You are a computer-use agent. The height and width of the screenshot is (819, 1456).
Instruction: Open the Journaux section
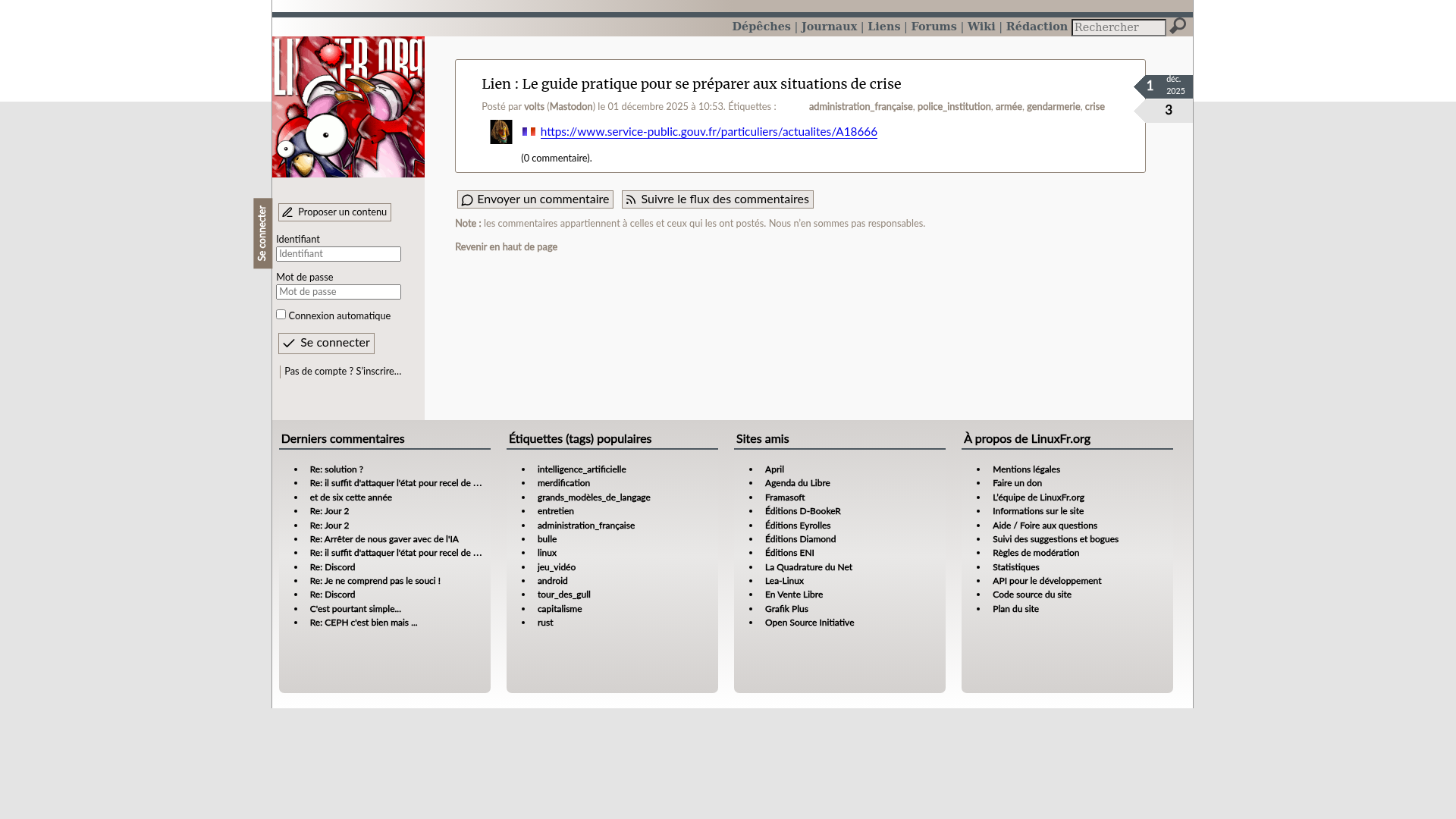coord(828,27)
